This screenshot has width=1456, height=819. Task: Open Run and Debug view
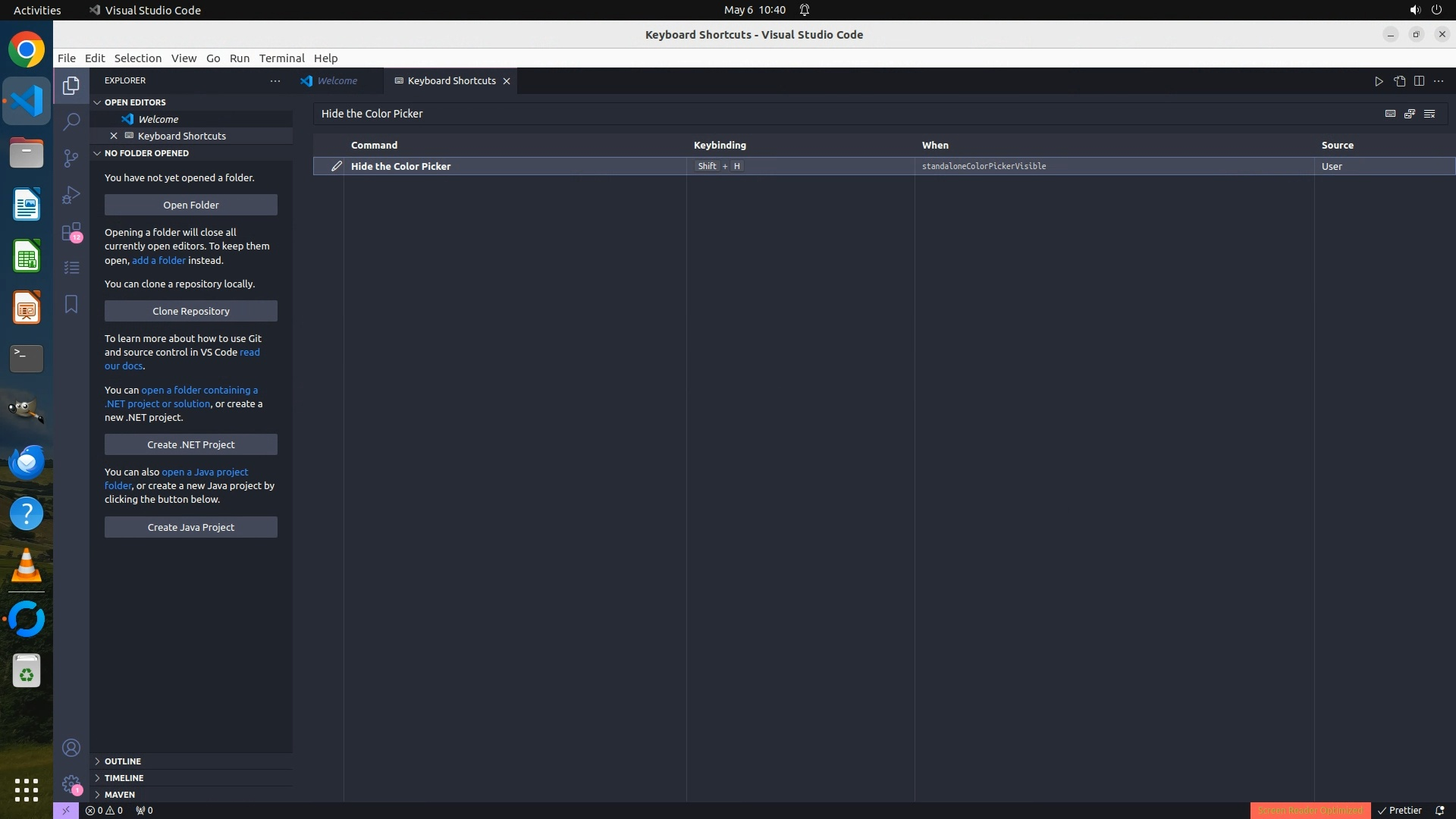point(71,195)
